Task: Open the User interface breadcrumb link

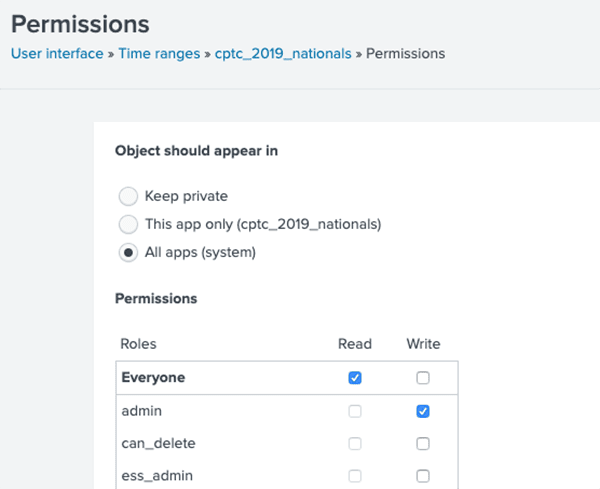Action: (x=57, y=54)
